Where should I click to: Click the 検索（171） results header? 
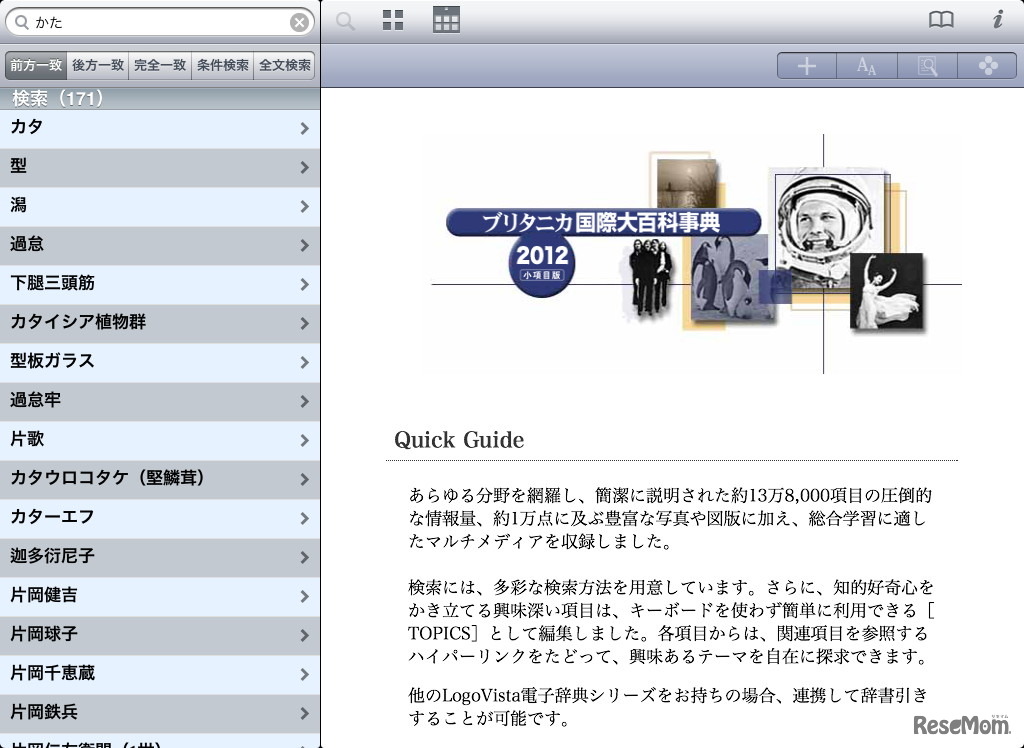tap(160, 99)
